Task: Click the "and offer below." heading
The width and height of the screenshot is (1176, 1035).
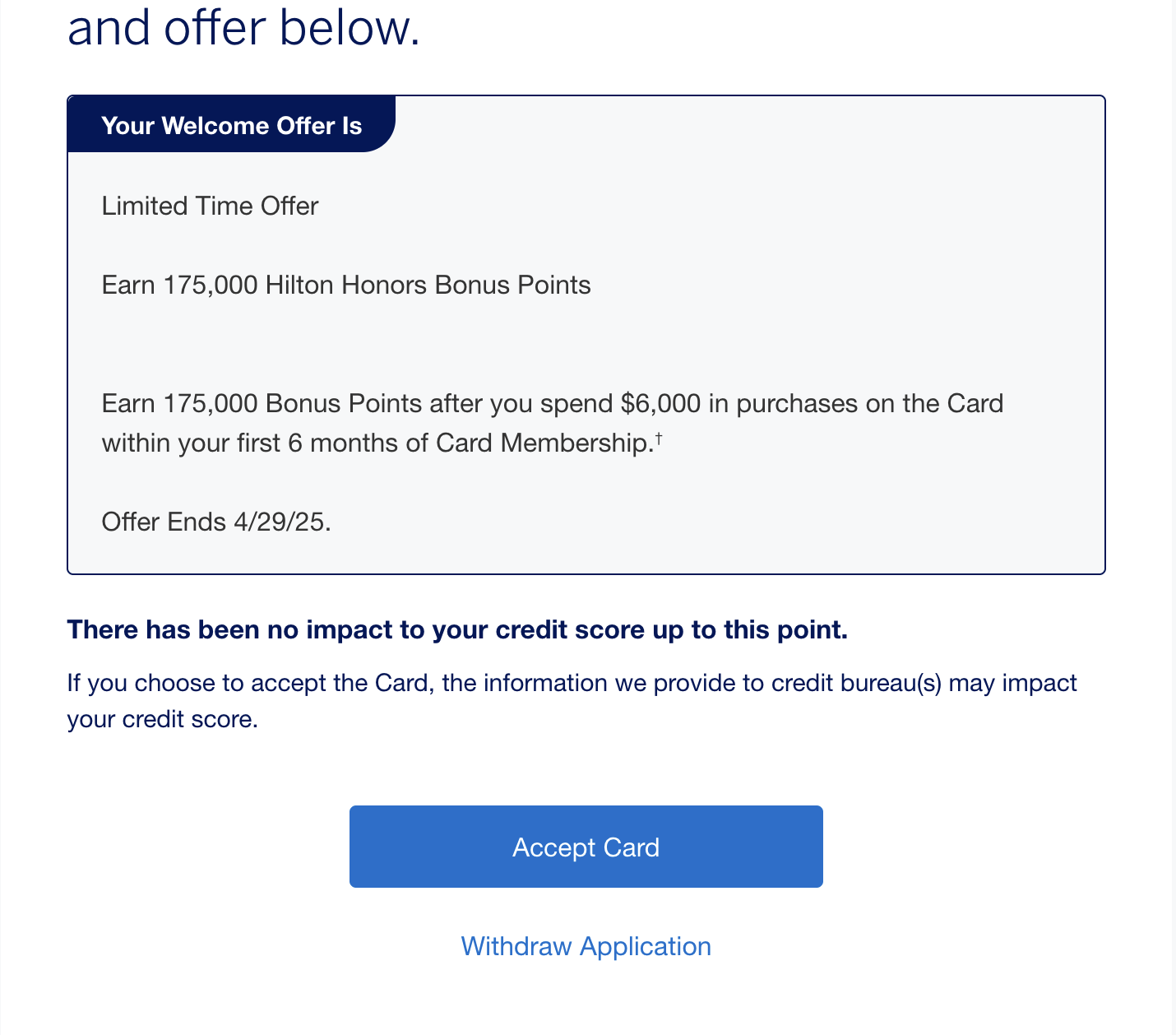Action: (243, 29)
